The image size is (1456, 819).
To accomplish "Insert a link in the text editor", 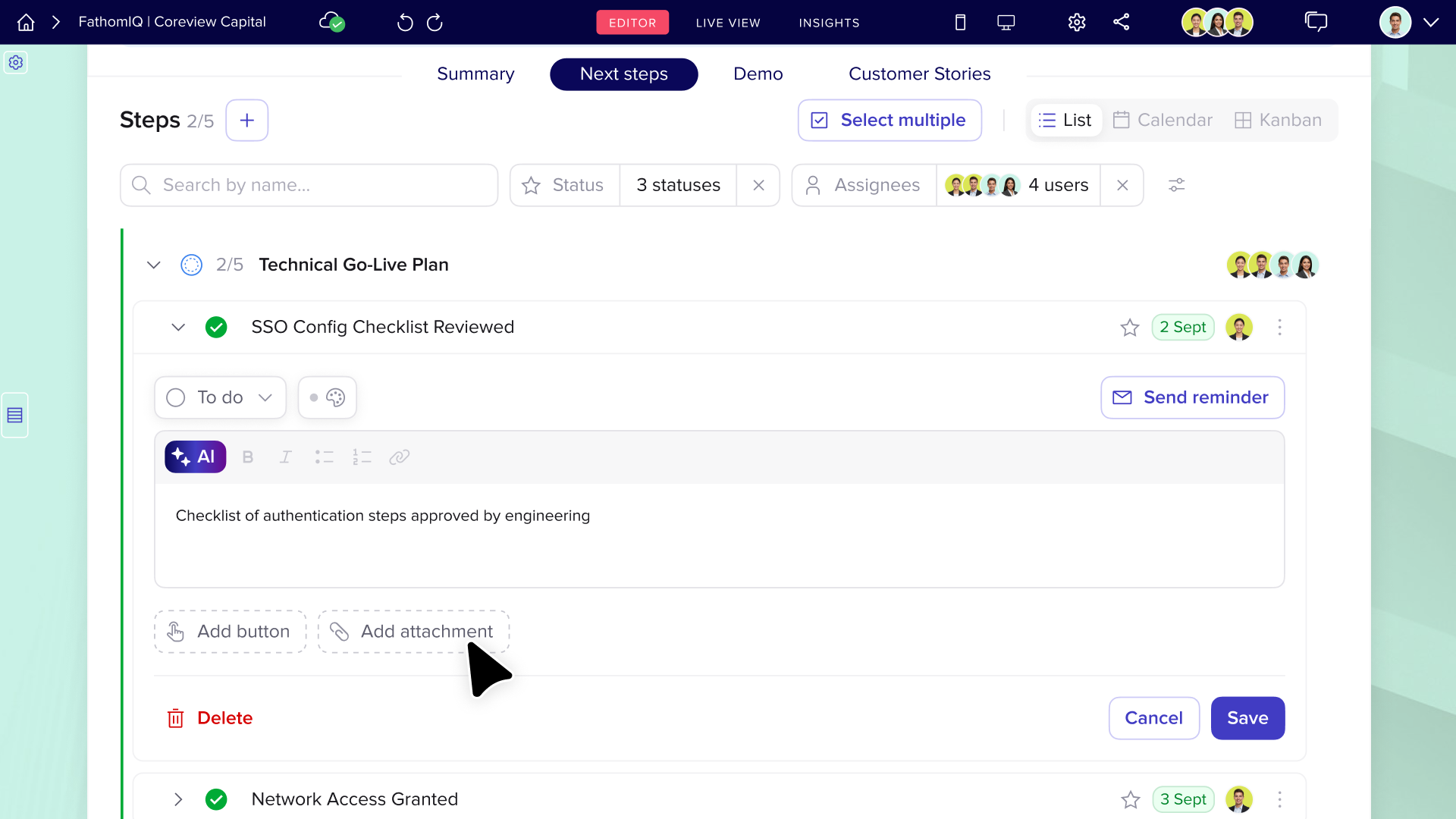I will pos(399,457).
